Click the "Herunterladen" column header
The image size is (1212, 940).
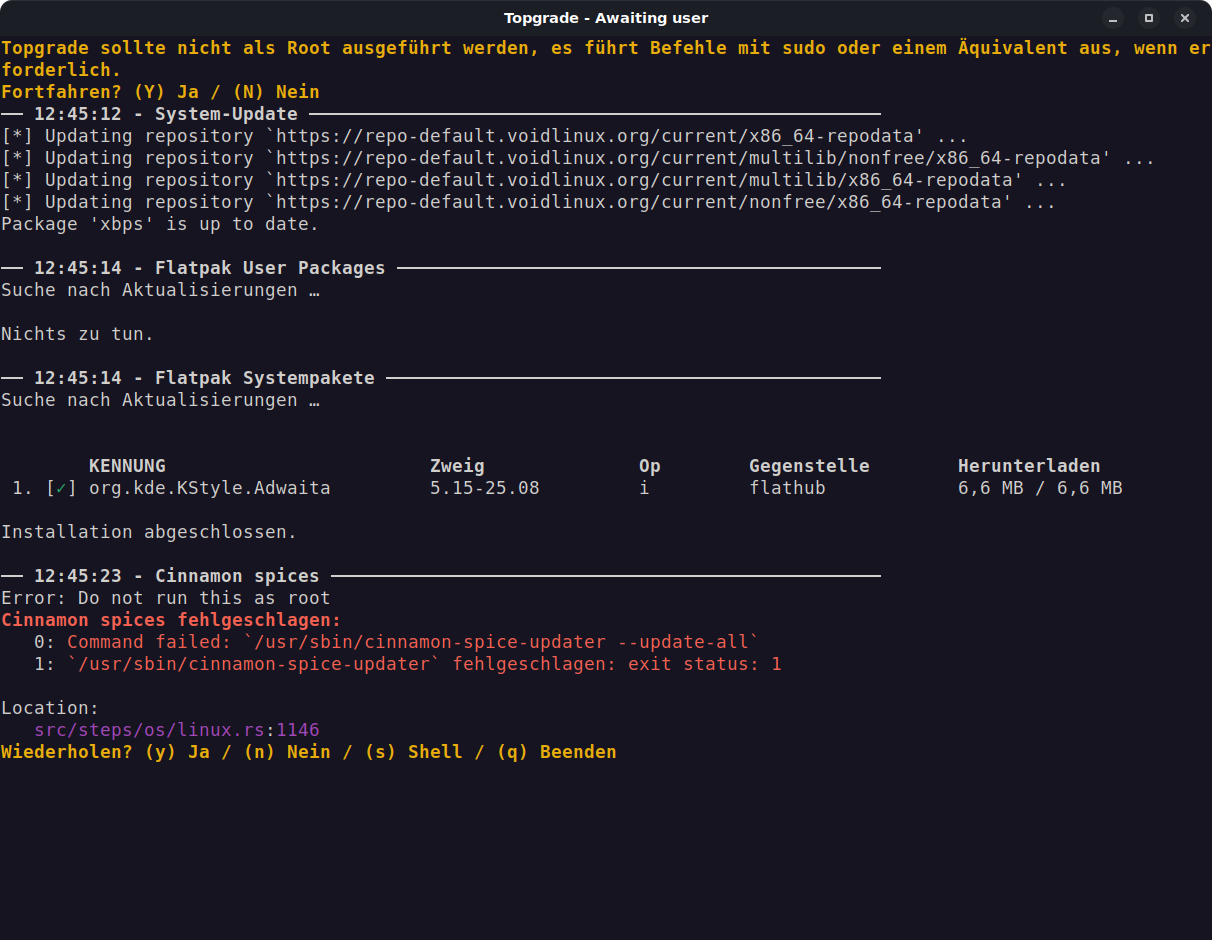1029,466
